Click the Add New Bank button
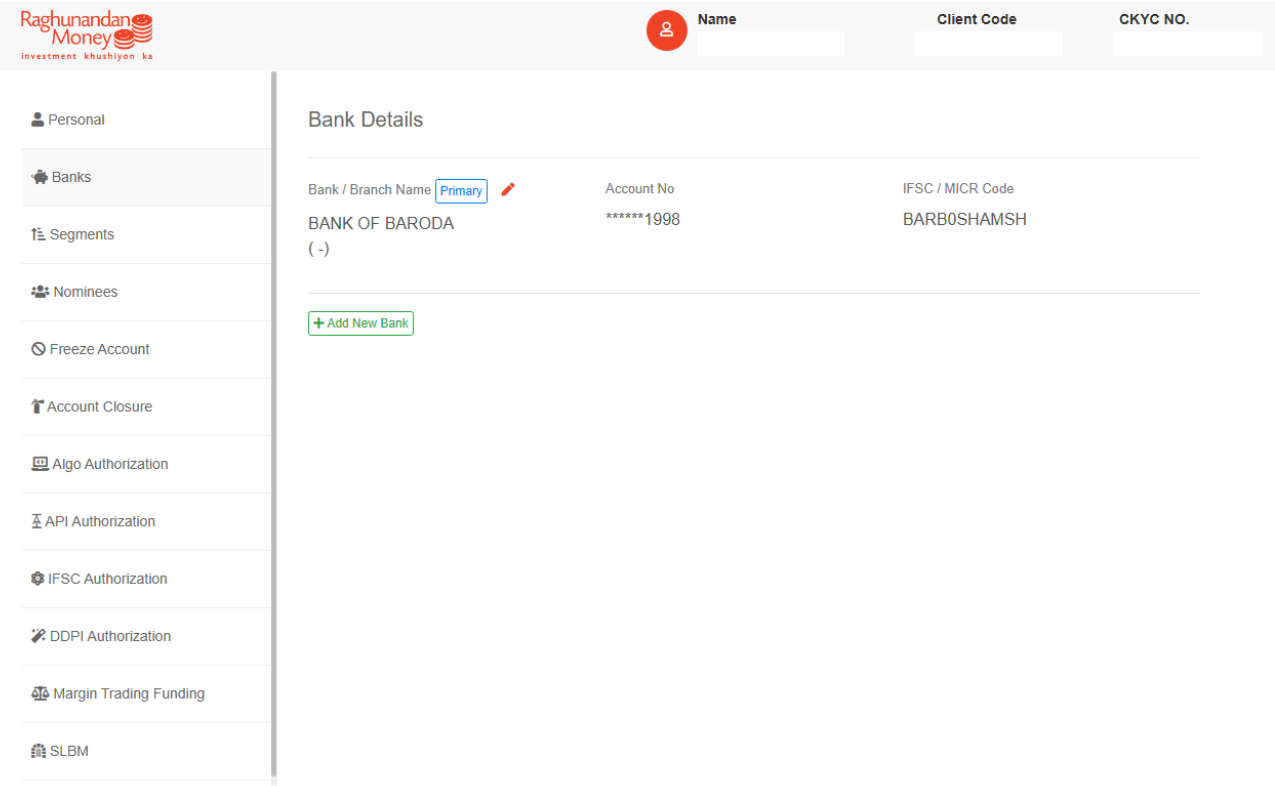 tap(361, 323)
